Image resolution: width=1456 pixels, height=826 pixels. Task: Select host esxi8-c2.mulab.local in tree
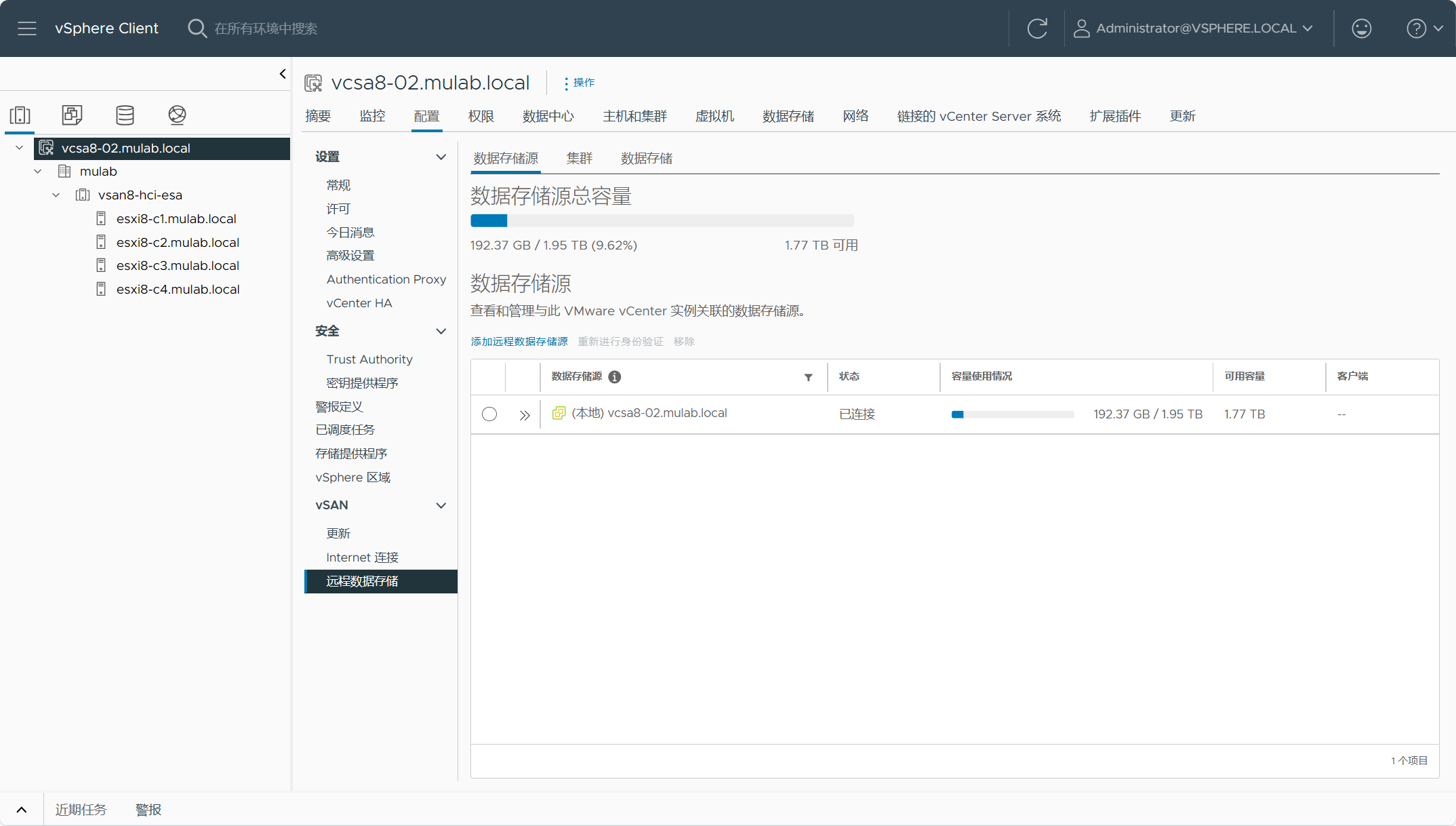click(178, 242)
